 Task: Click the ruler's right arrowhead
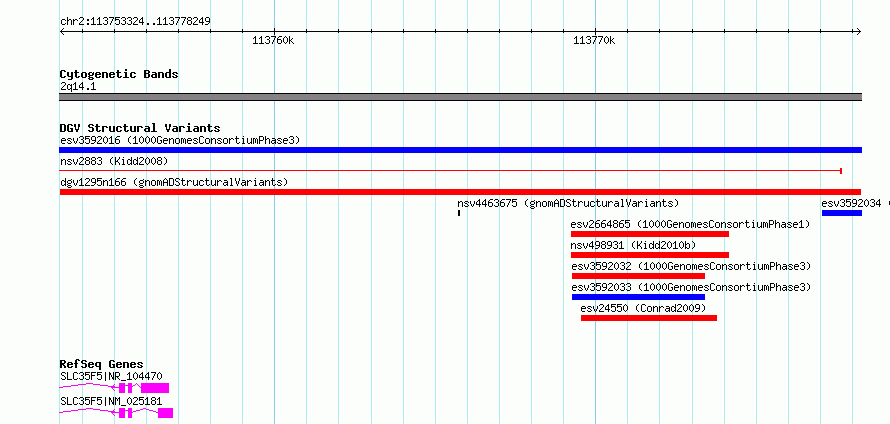point(859,31)
